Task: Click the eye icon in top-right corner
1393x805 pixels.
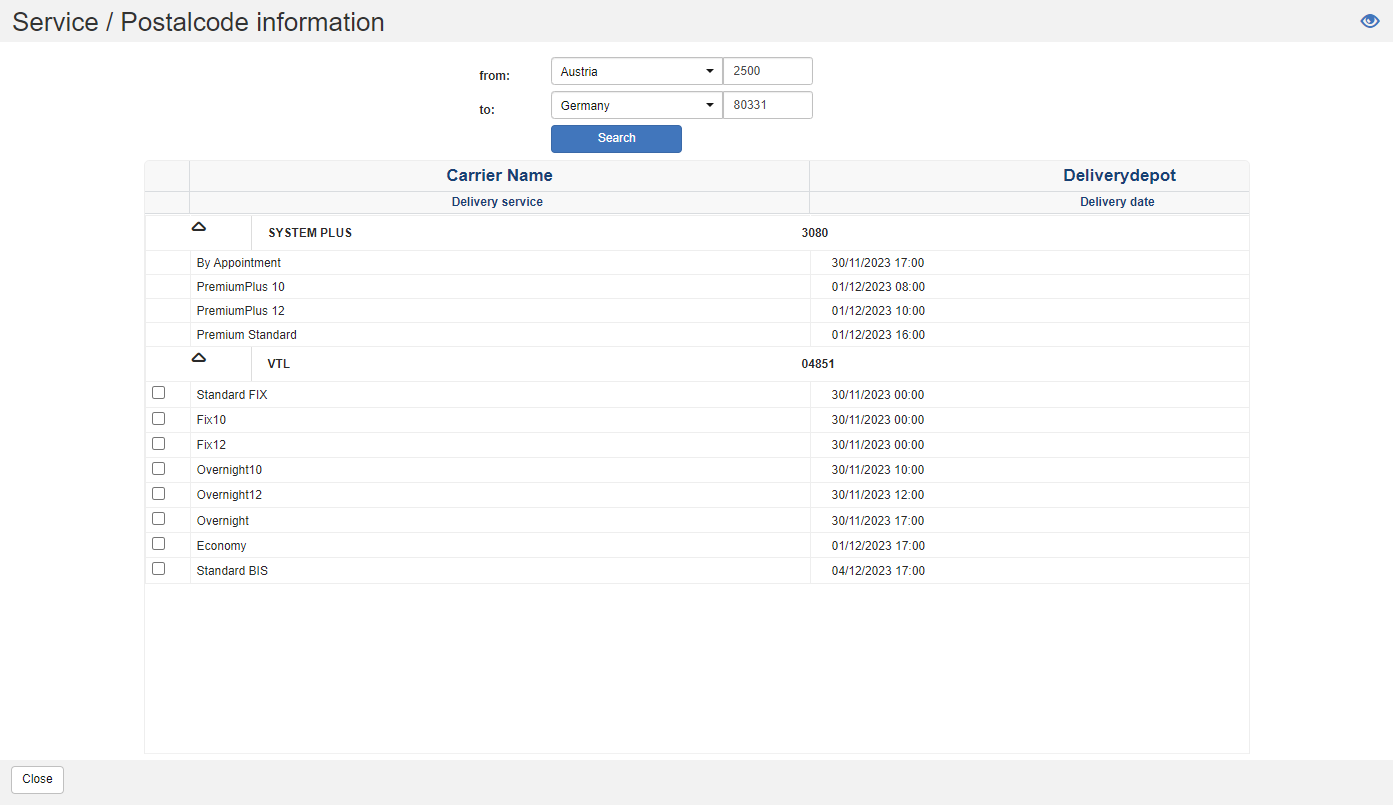Action: (x=1369, y=21)
